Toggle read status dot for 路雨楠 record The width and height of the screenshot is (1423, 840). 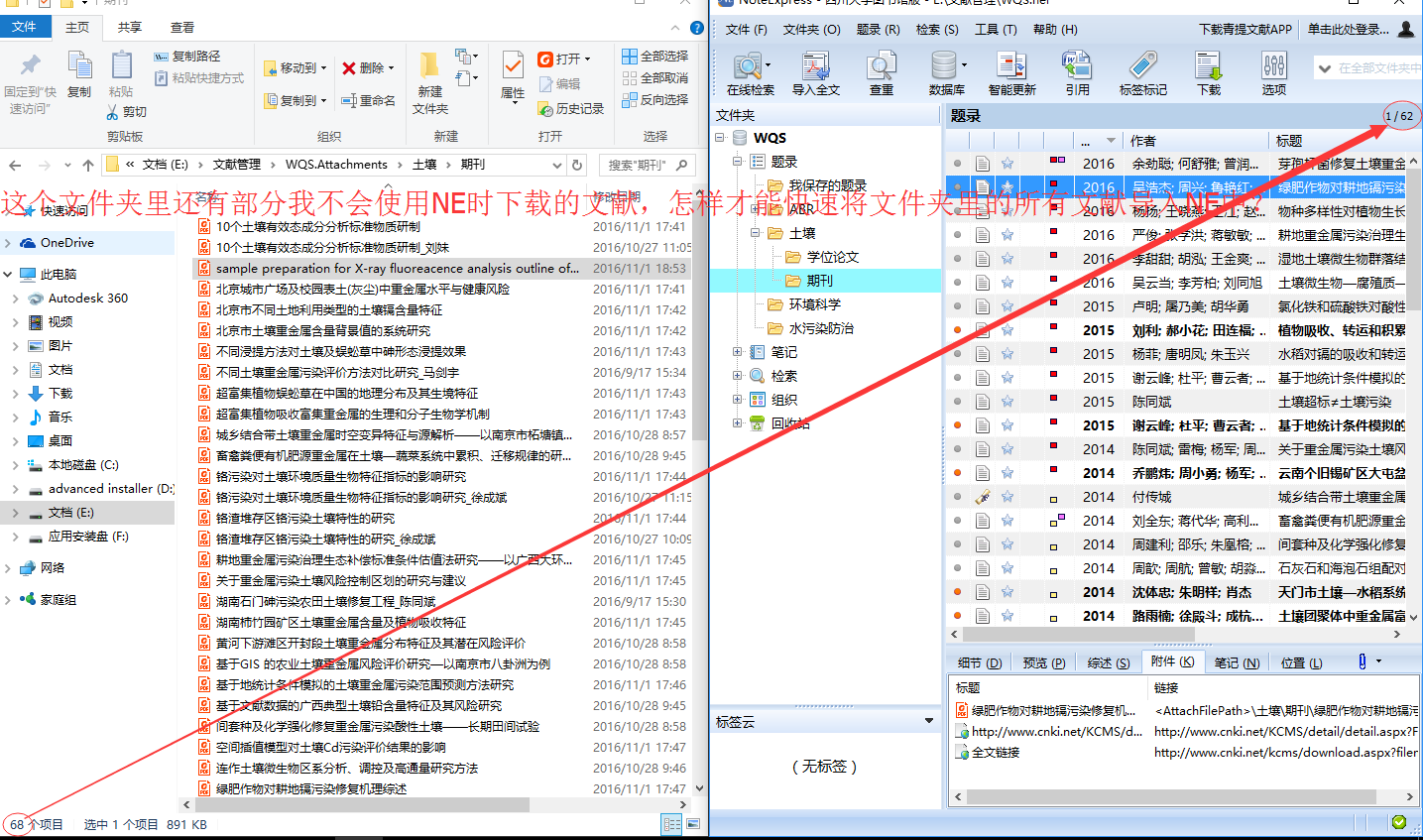pos(957,616)
